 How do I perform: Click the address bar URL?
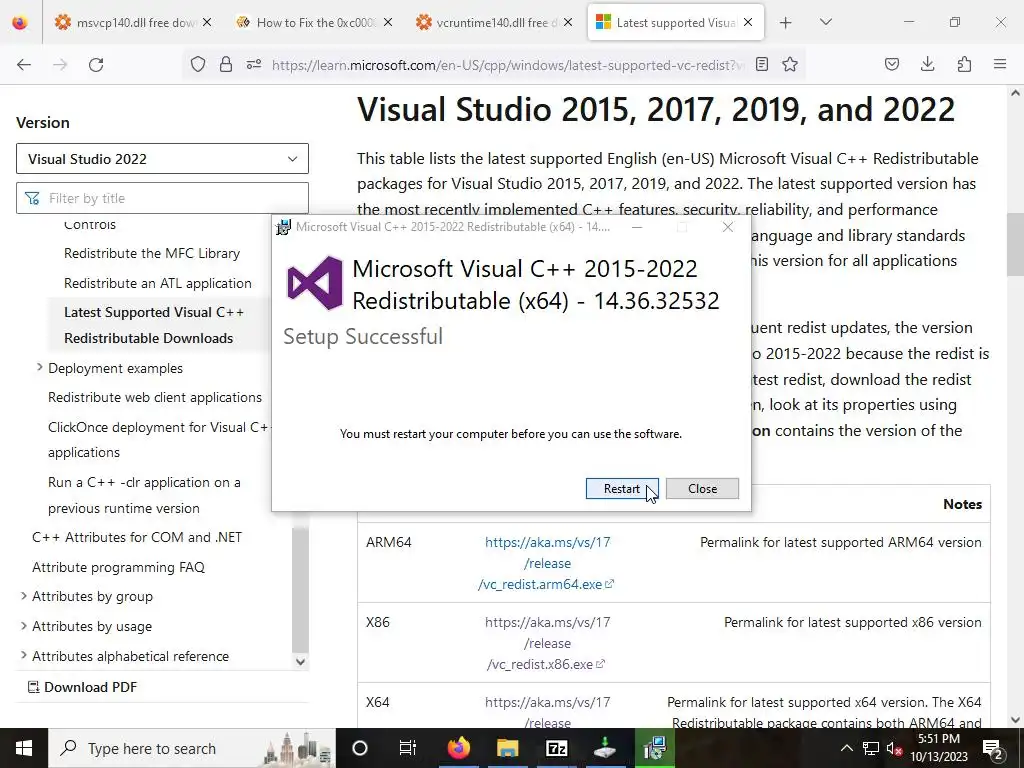(x=507, y=65)
